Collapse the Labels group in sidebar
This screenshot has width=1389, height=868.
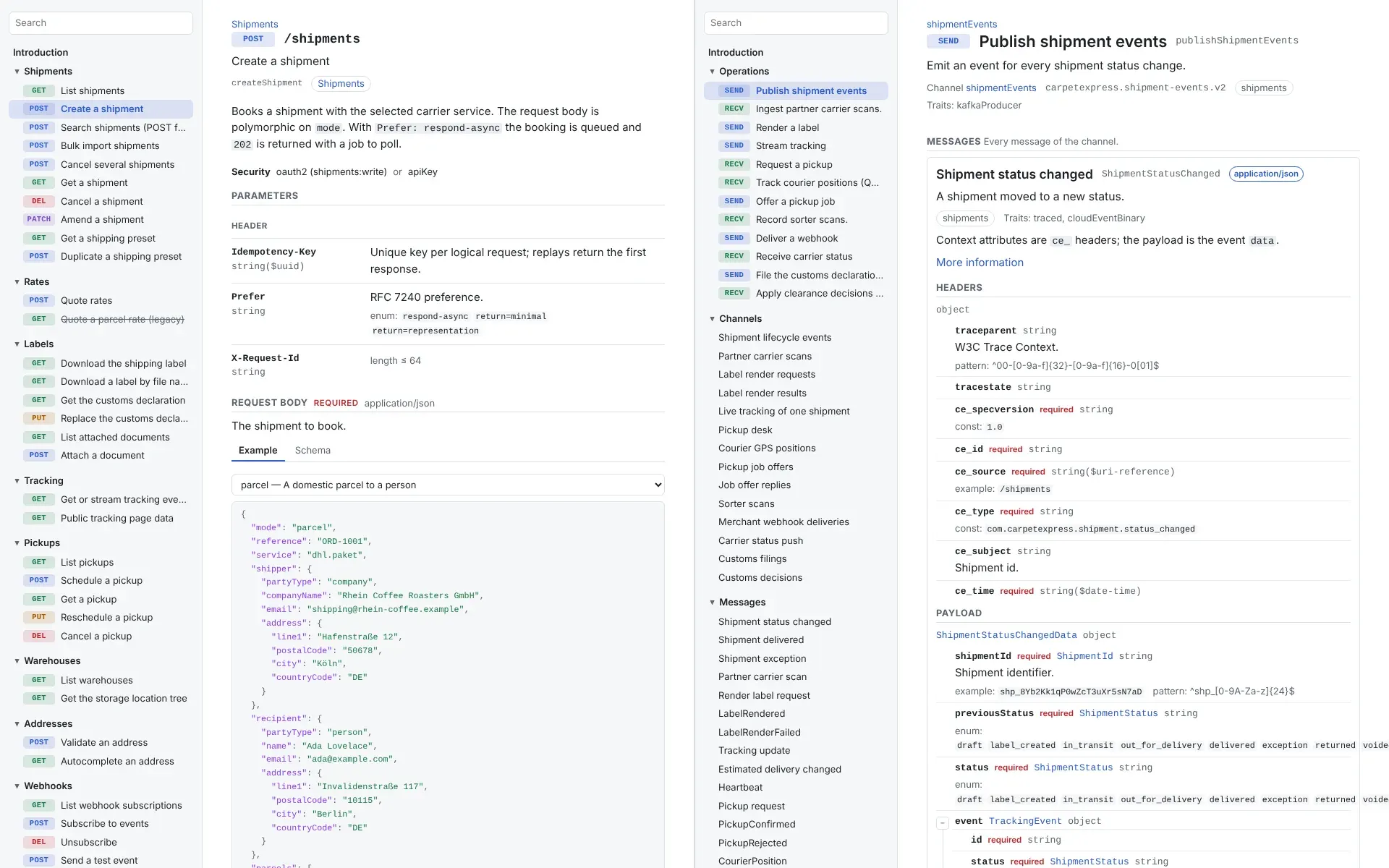(17, 344)
